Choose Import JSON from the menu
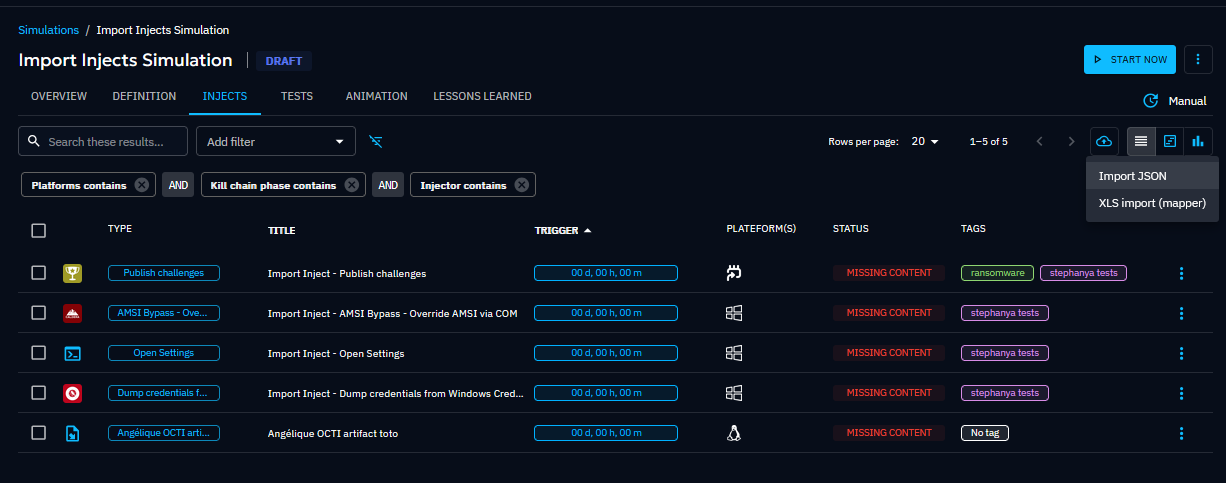 point(1132,176)
